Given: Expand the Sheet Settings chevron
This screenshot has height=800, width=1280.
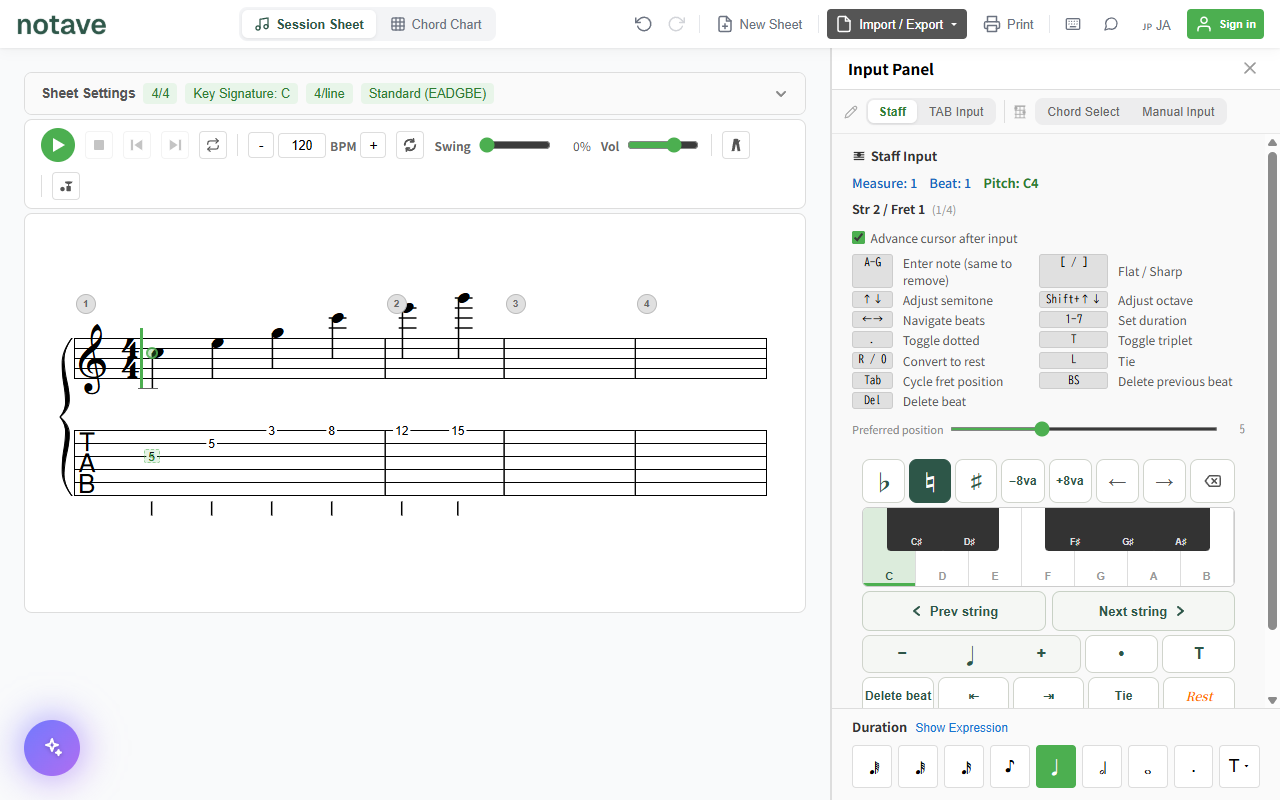Looking at the screenshot, I should [781, 94].
